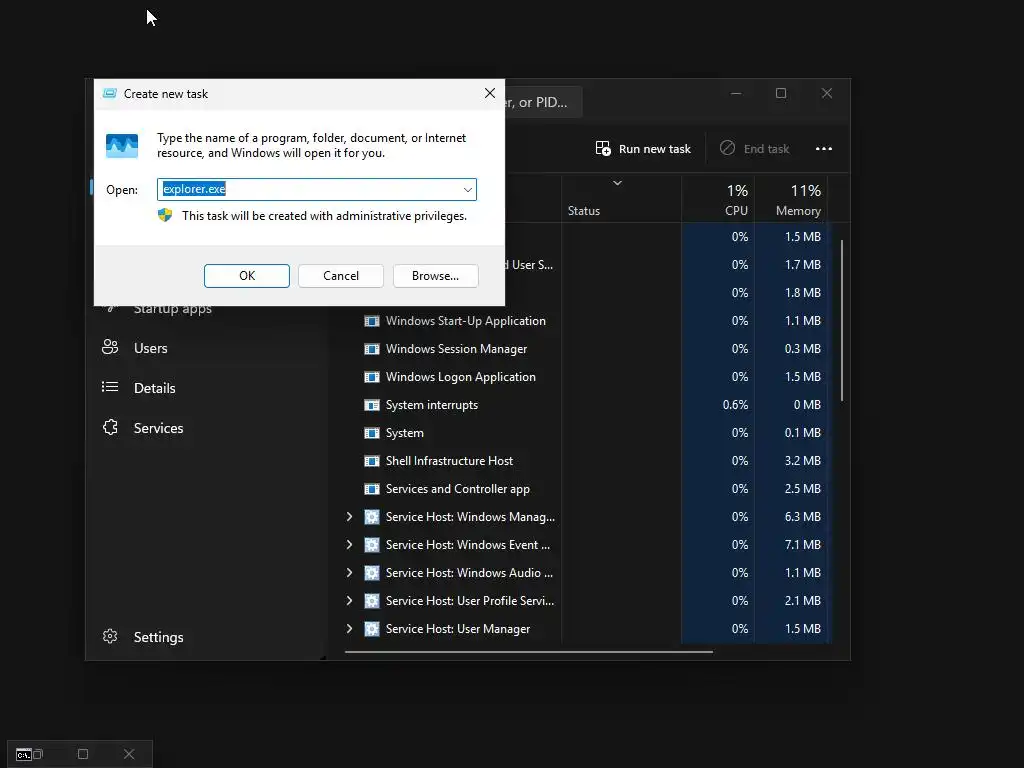
Task: Click Windows Start-Up Application icon
Action: pyautogui.click(x=372, y=321)
